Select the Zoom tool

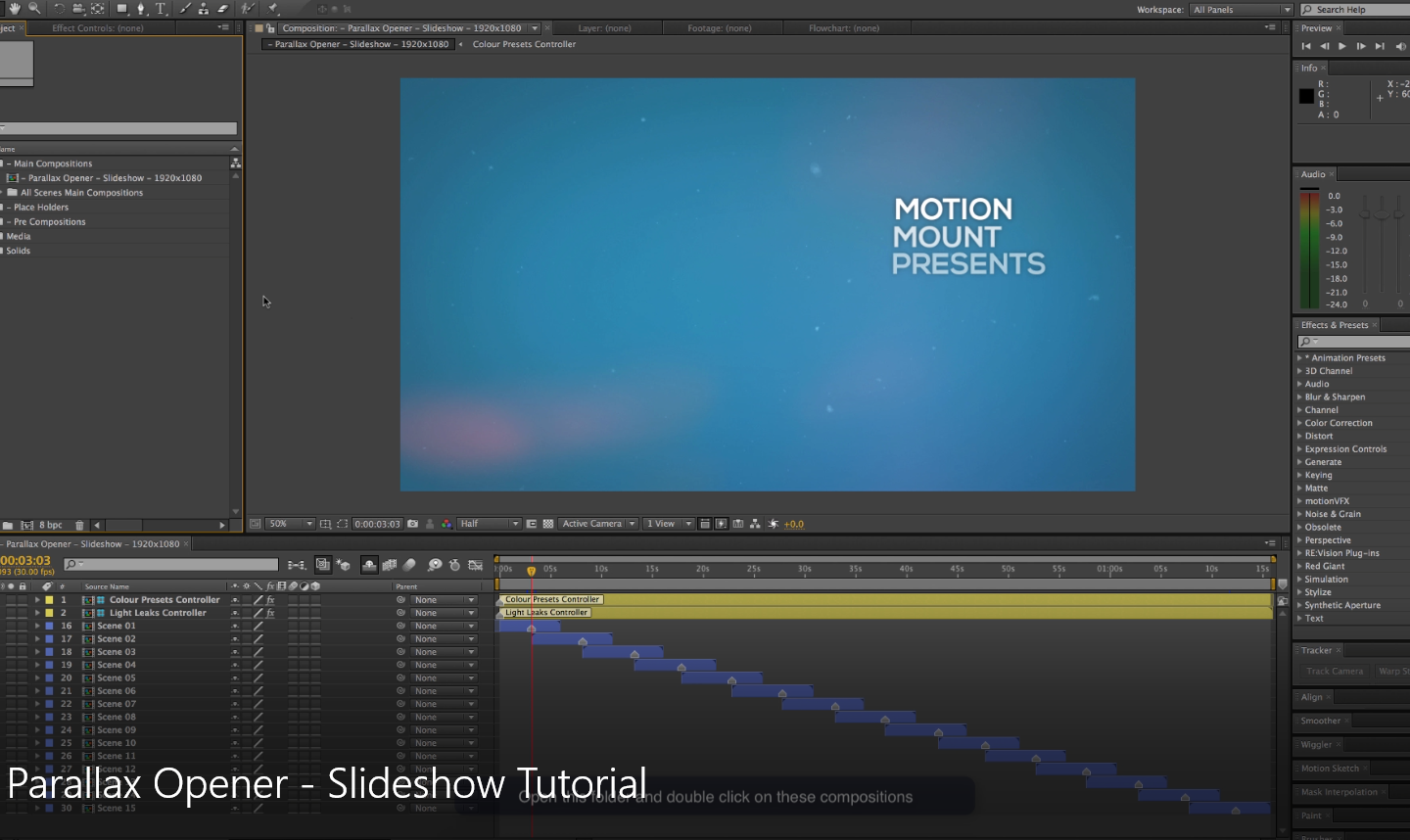tap(33, 10)
